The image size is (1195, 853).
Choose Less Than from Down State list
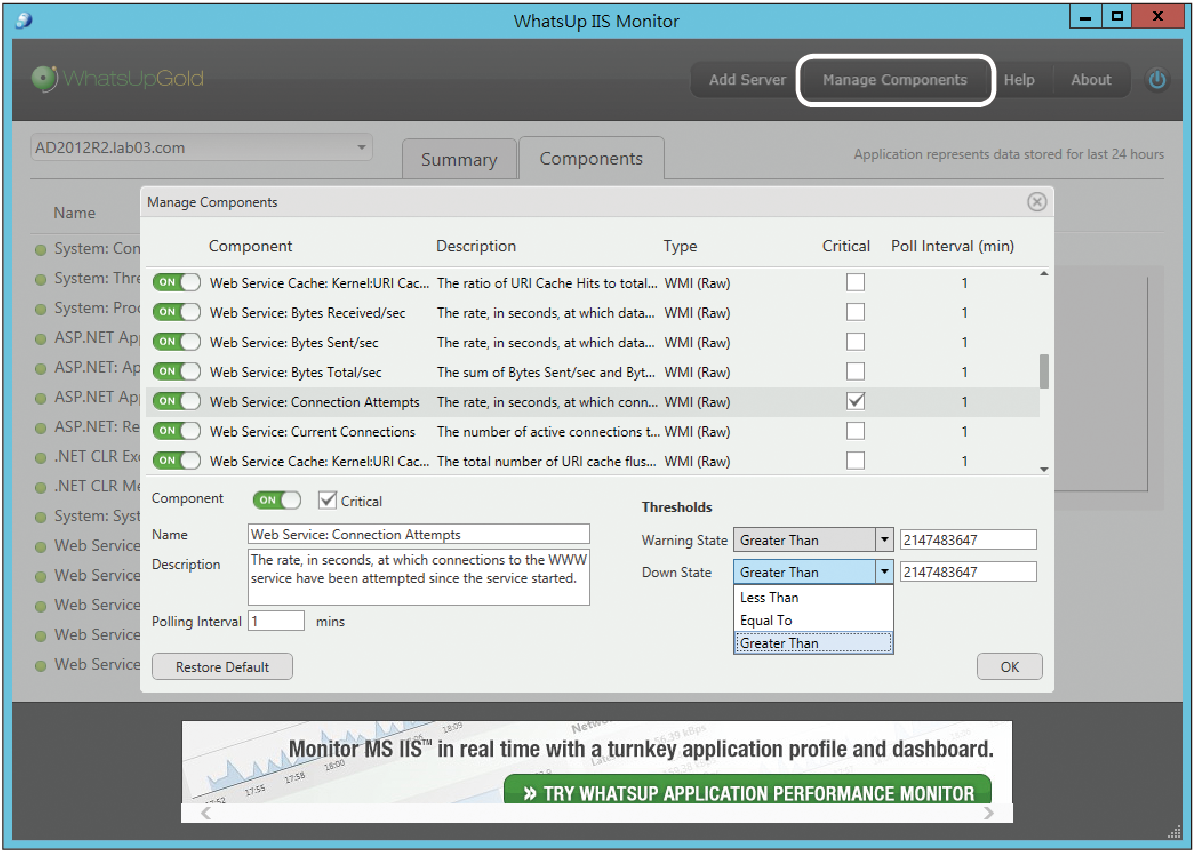[812, 597]
